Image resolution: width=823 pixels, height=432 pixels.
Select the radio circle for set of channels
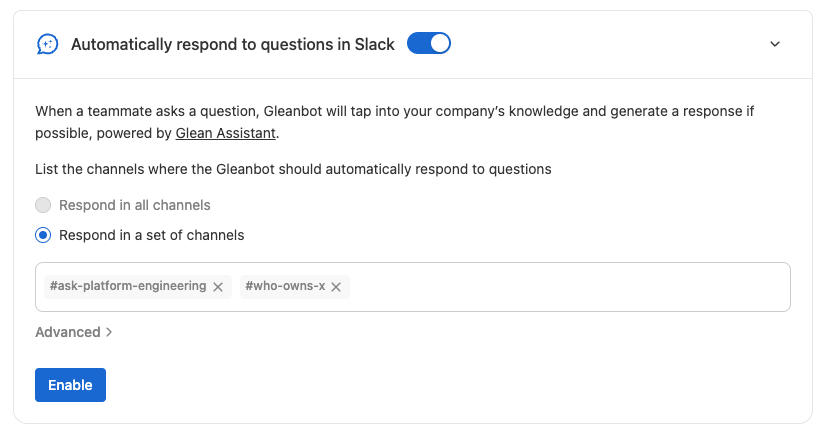click(43, 236)
